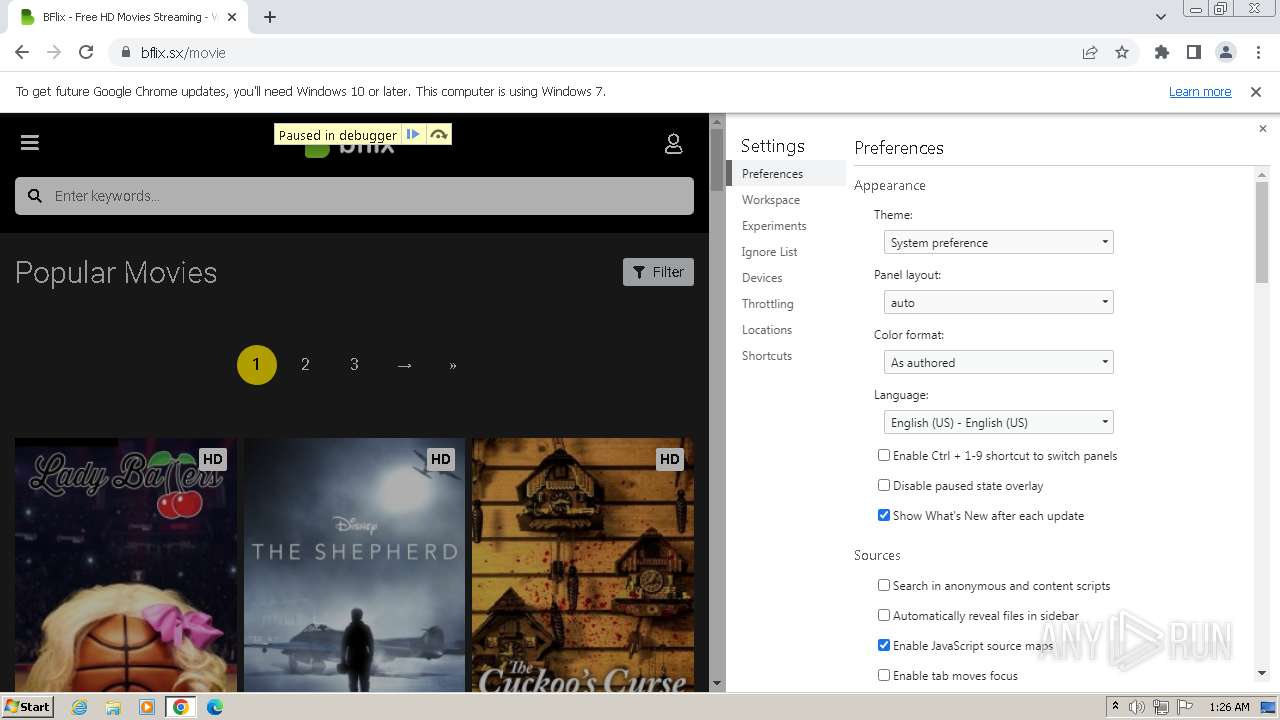Follow the Learn more link
Image resolution: width=1280 pixels, height=720 pixels.
tap(1200, 91)
